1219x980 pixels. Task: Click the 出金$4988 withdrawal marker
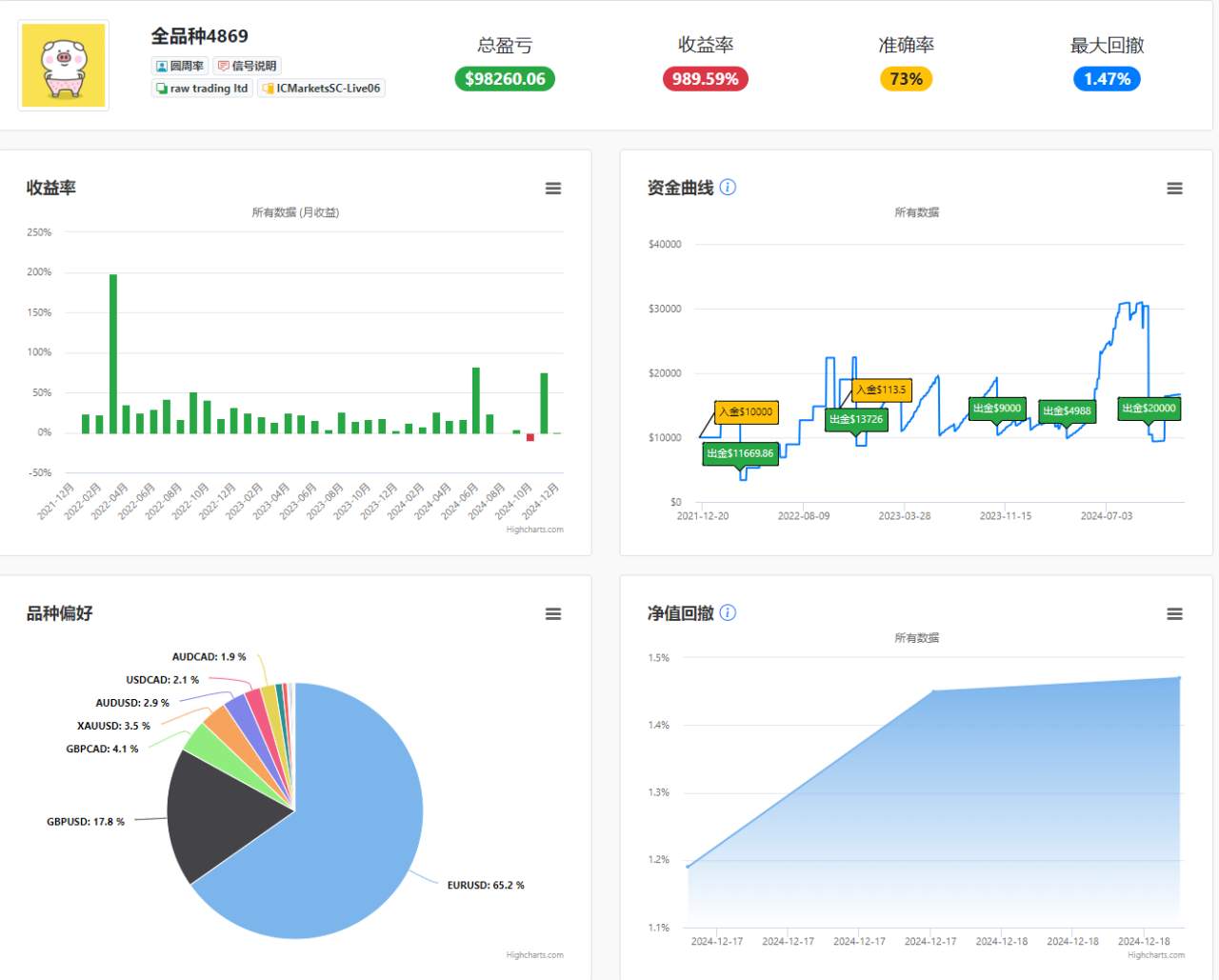click(x=1067, y=411)
